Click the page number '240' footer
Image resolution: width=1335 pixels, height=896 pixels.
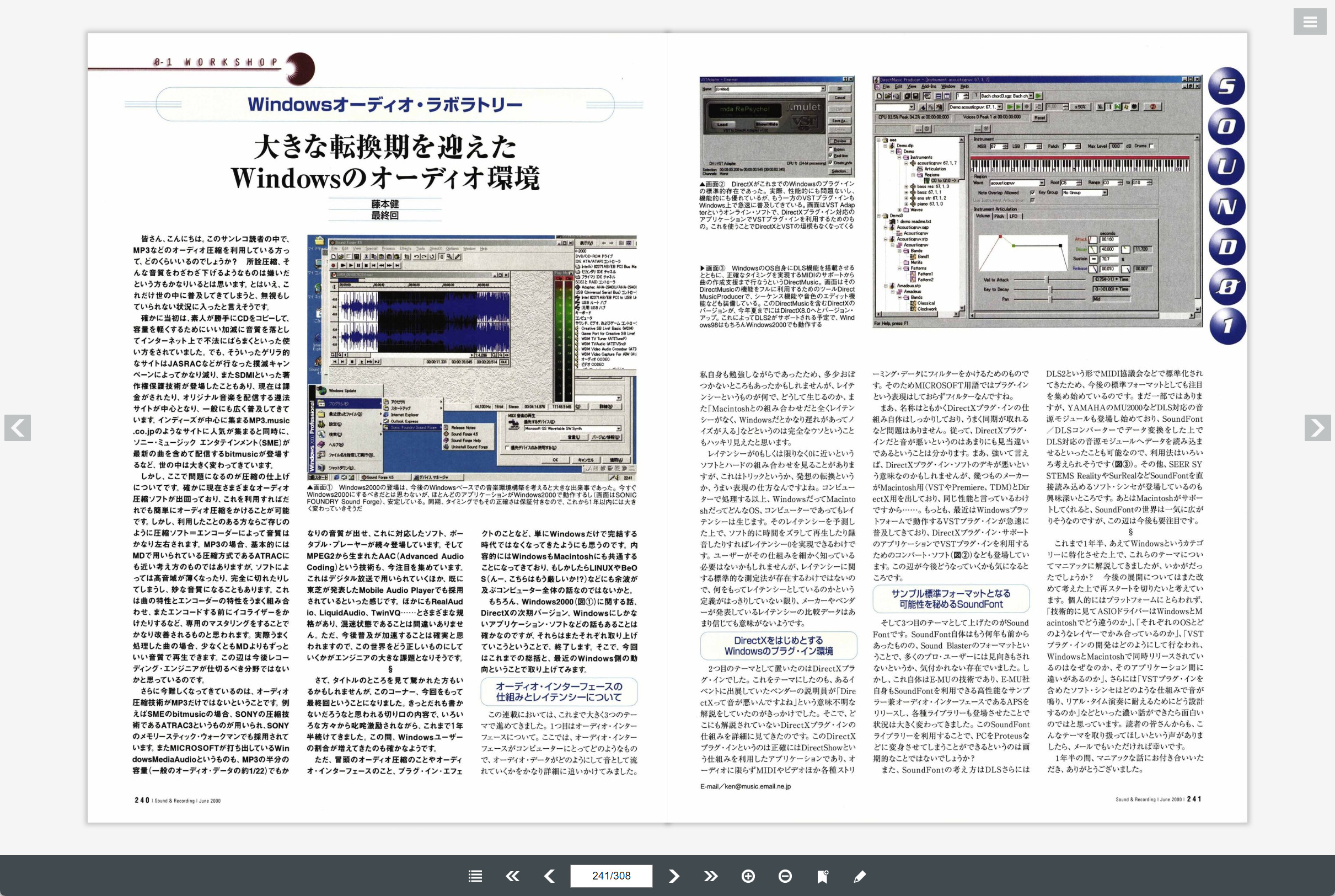[142, 800]
